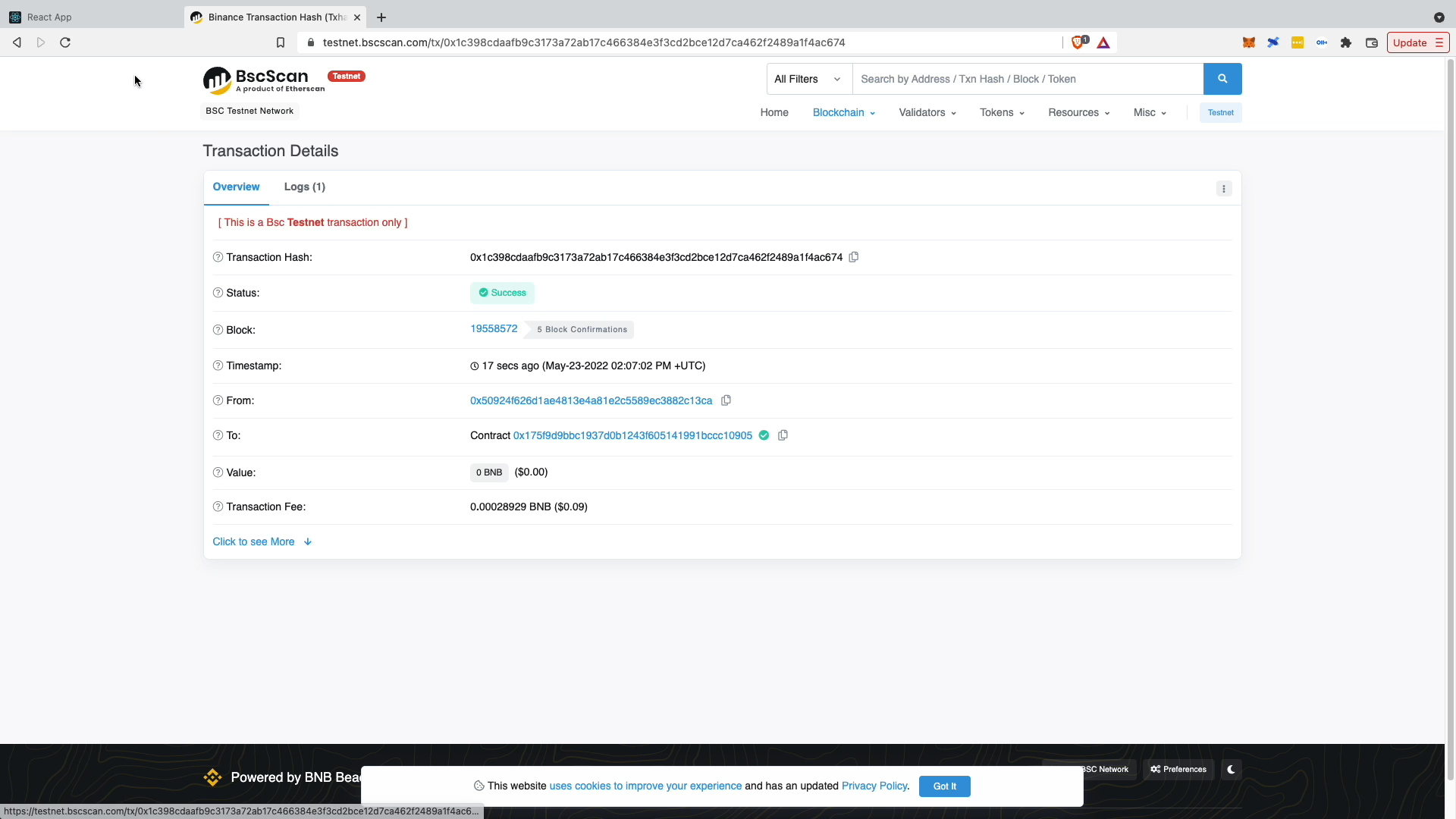The width and height of the screenshot is (1456, 819).
Task: Open help icon beside Transaction Fee
Action: 218,507
